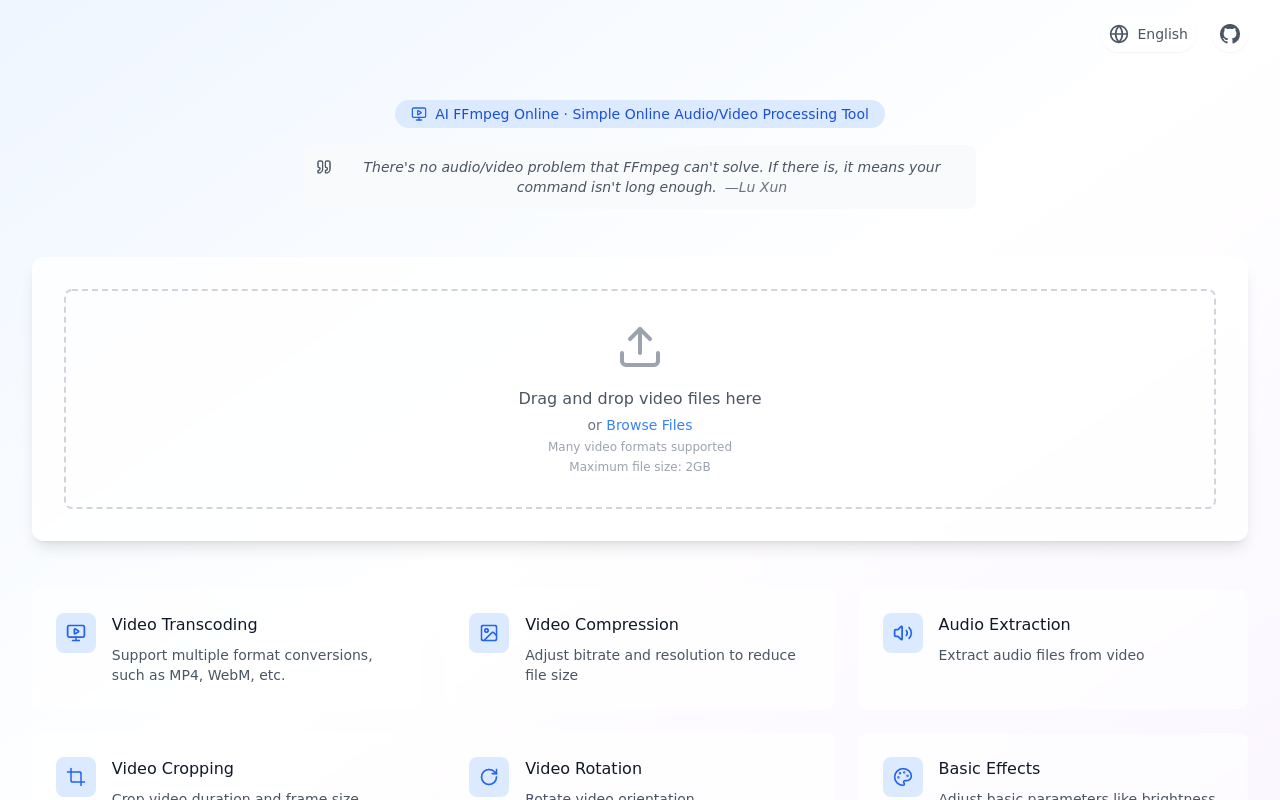The height and width of the screenshot is (800, 1280).
Task: Click the Video Cropping crop icon
Action: coord(76,777)
